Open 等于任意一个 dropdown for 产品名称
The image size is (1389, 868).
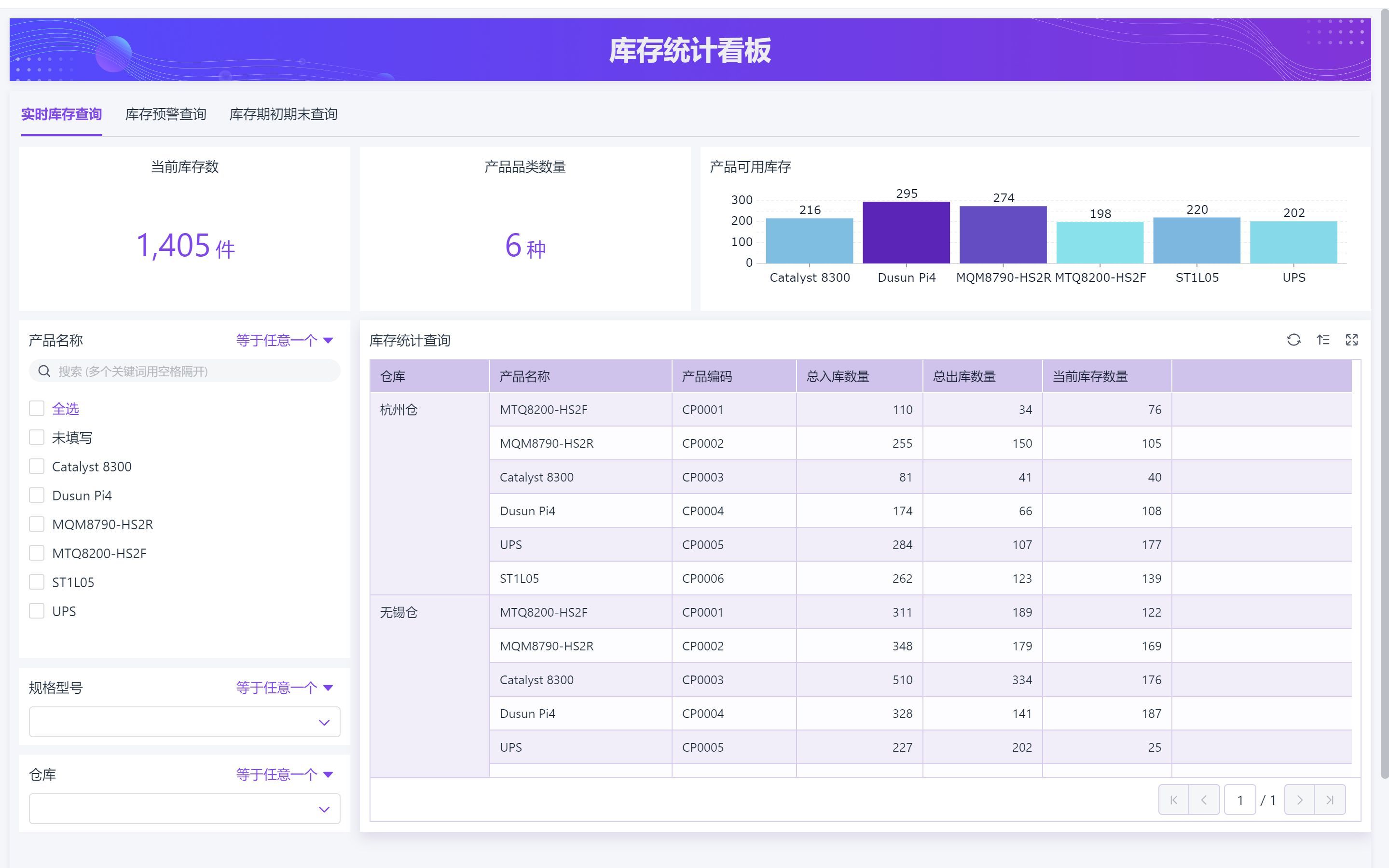pyautogui.click(x=284, y=341)
